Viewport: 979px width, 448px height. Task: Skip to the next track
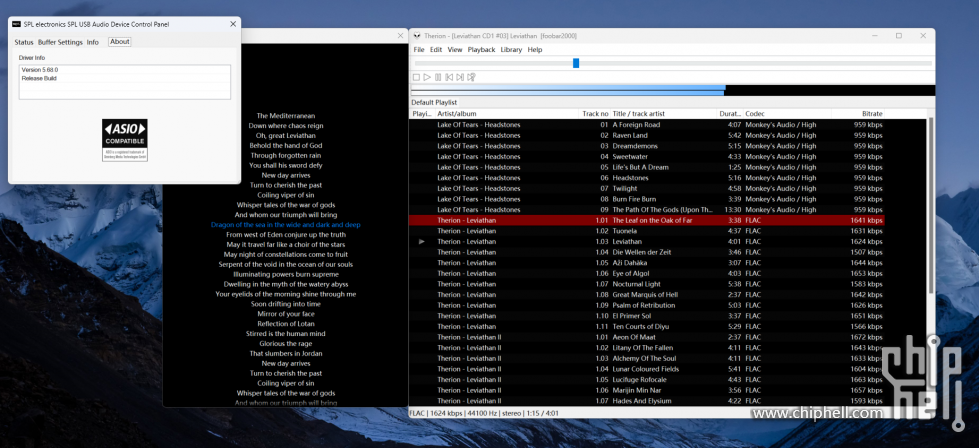pos(460,77)
